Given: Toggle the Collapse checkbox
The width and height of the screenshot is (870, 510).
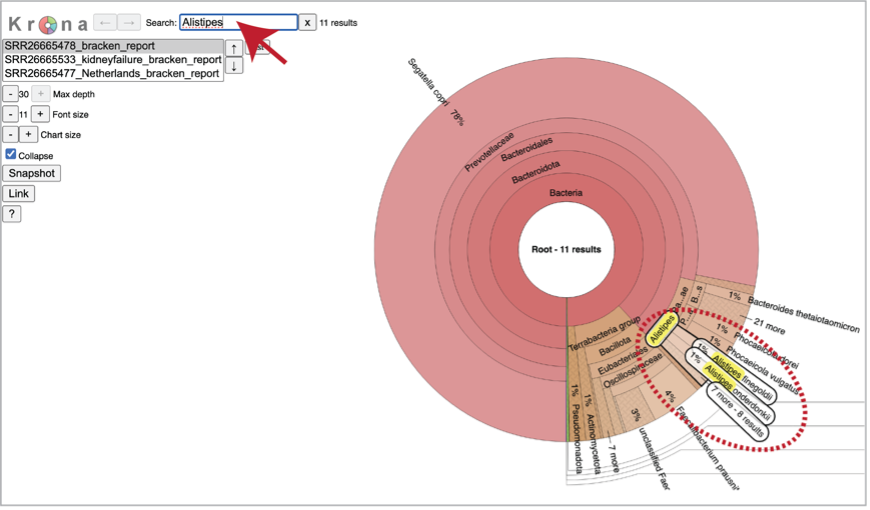Looking at the screenshot, I should pos(11,154).
